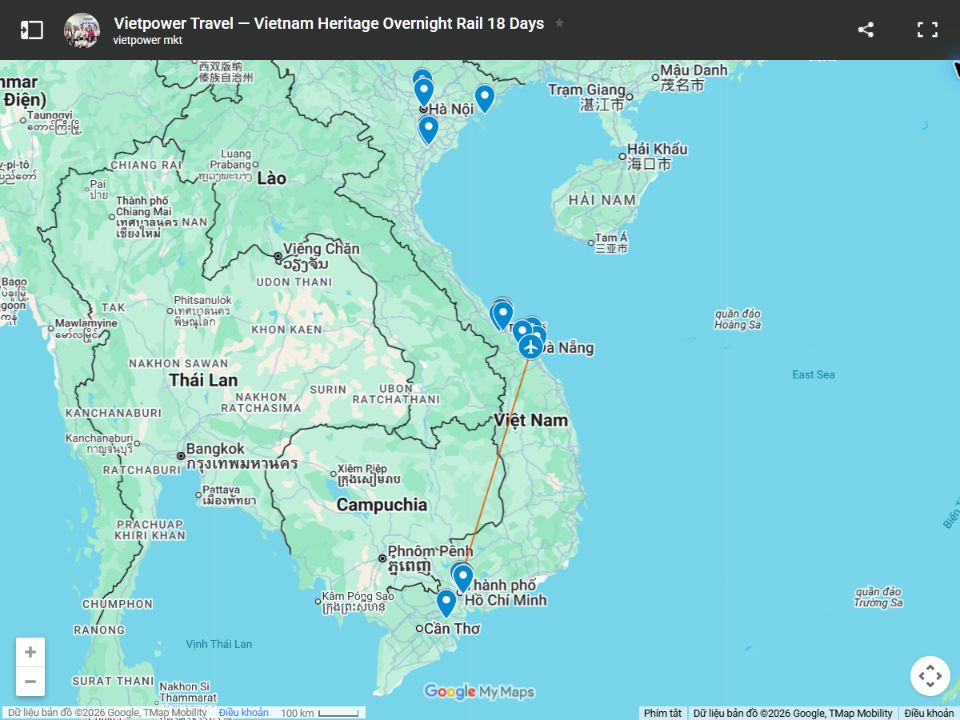Click the pin marker near Cần Thơ
The image size is (960, 720).
[x=446, y=602]
